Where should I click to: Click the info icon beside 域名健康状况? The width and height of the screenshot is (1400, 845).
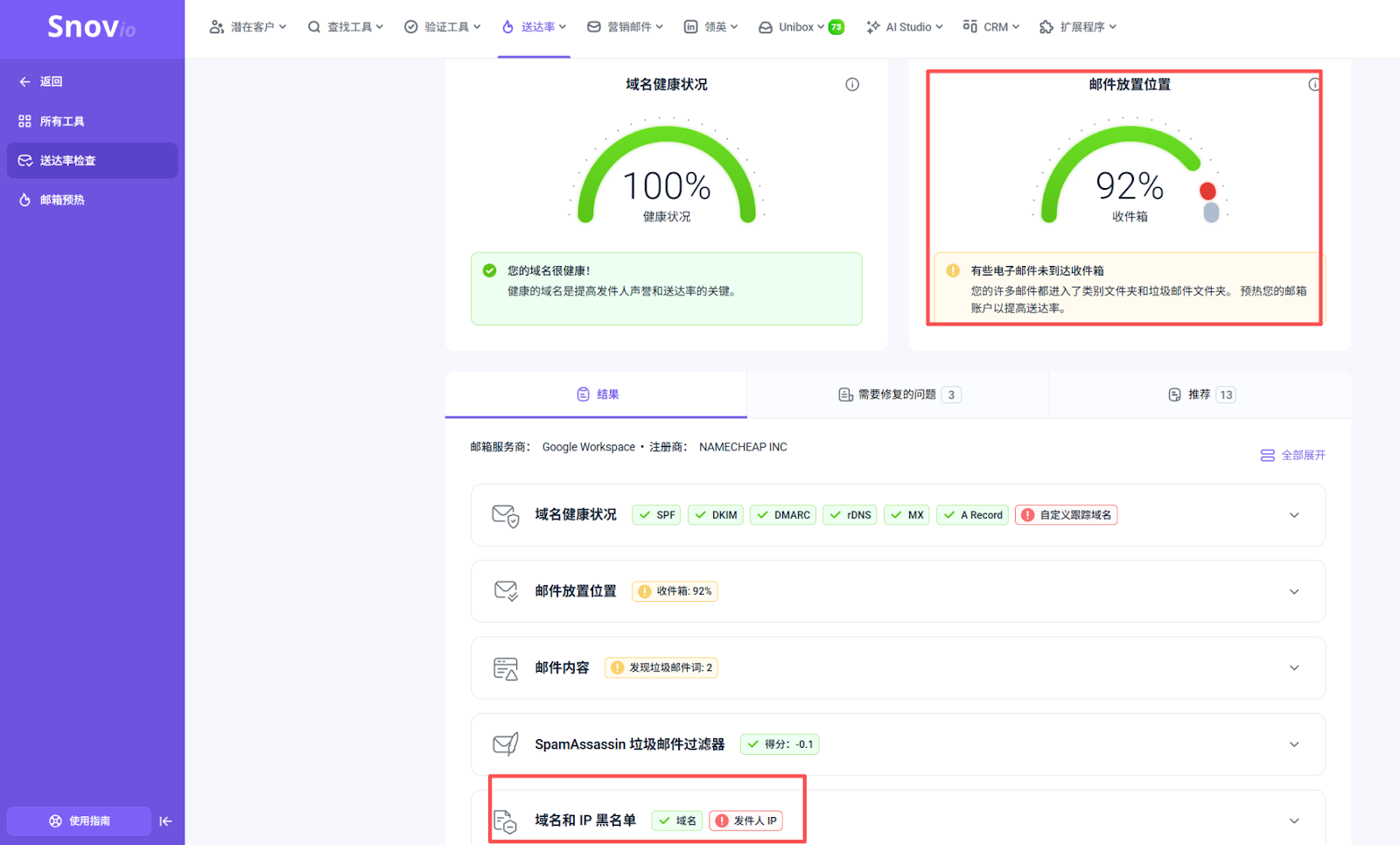tap(851, 84)
